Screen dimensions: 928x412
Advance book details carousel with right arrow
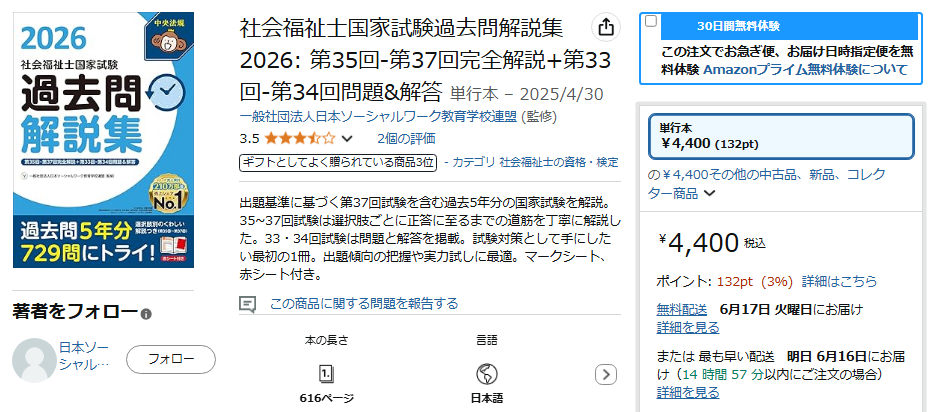click(x=606, y=374)
